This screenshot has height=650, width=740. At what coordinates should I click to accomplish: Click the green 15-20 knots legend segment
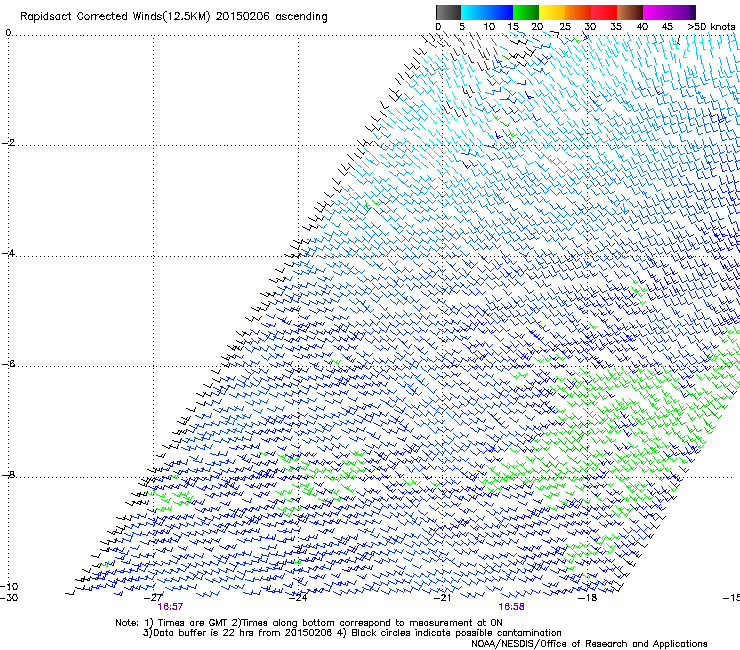526,12
